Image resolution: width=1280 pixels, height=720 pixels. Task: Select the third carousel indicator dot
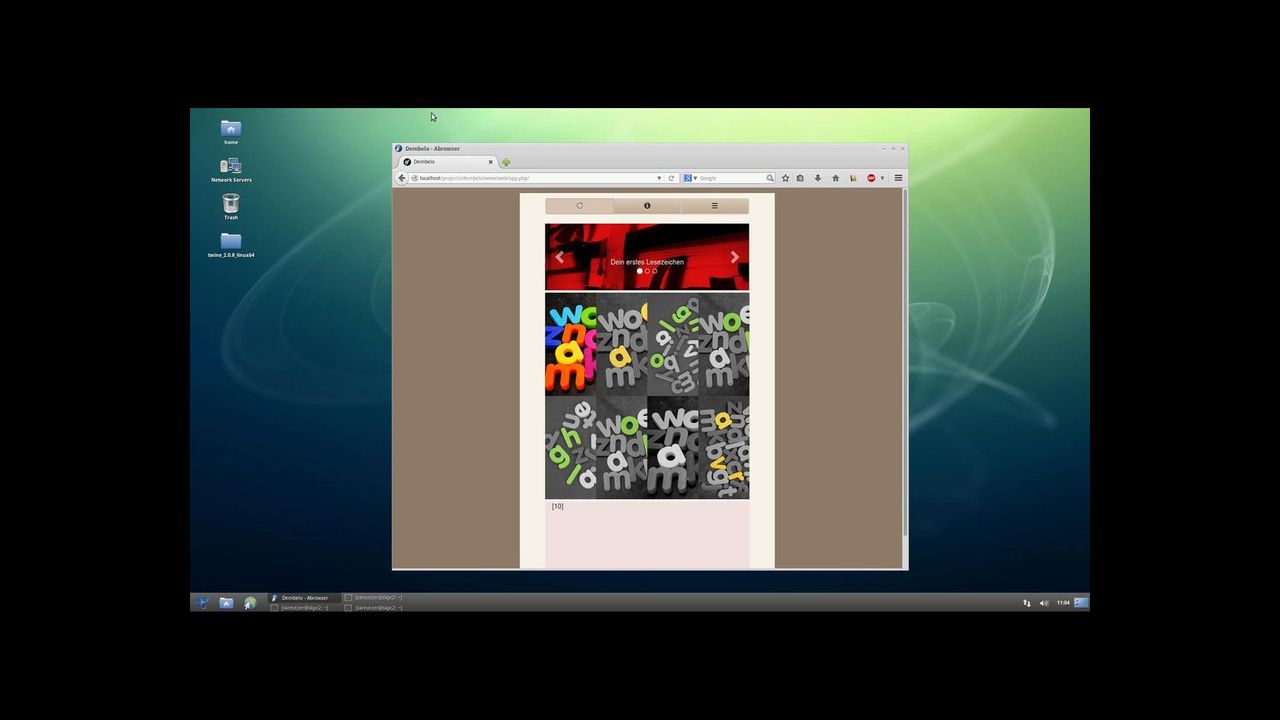tap(655, 271)
